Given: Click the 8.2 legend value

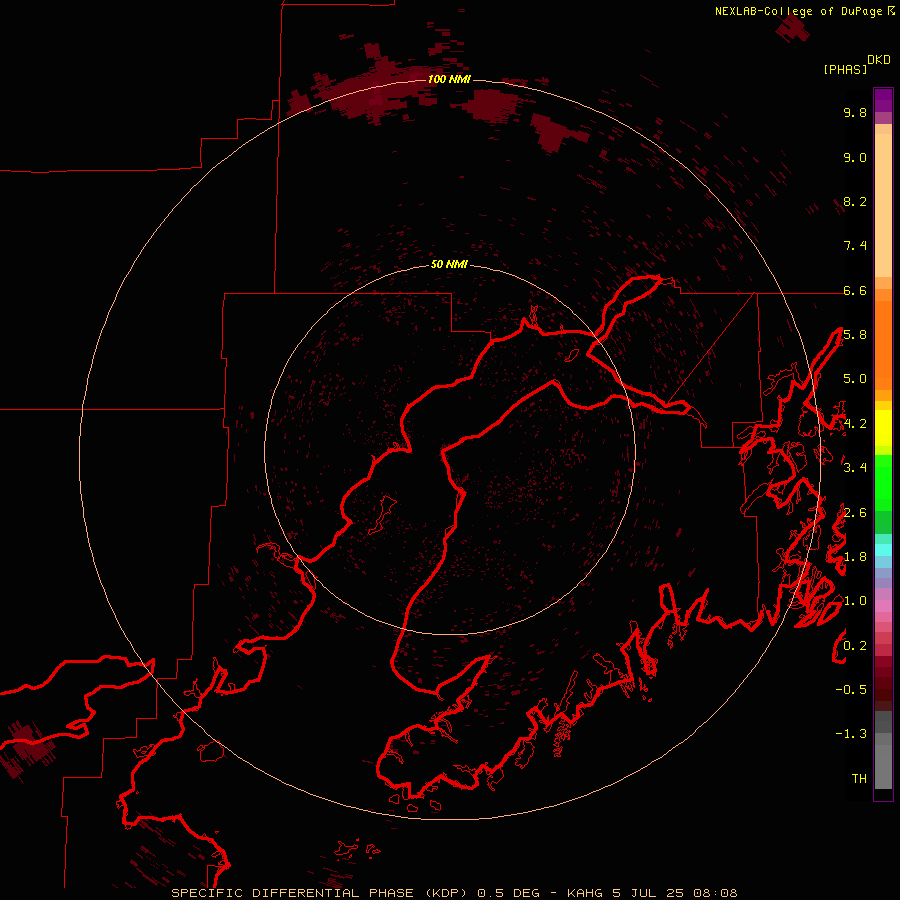Looking at the screenshot, I should 855,201.
